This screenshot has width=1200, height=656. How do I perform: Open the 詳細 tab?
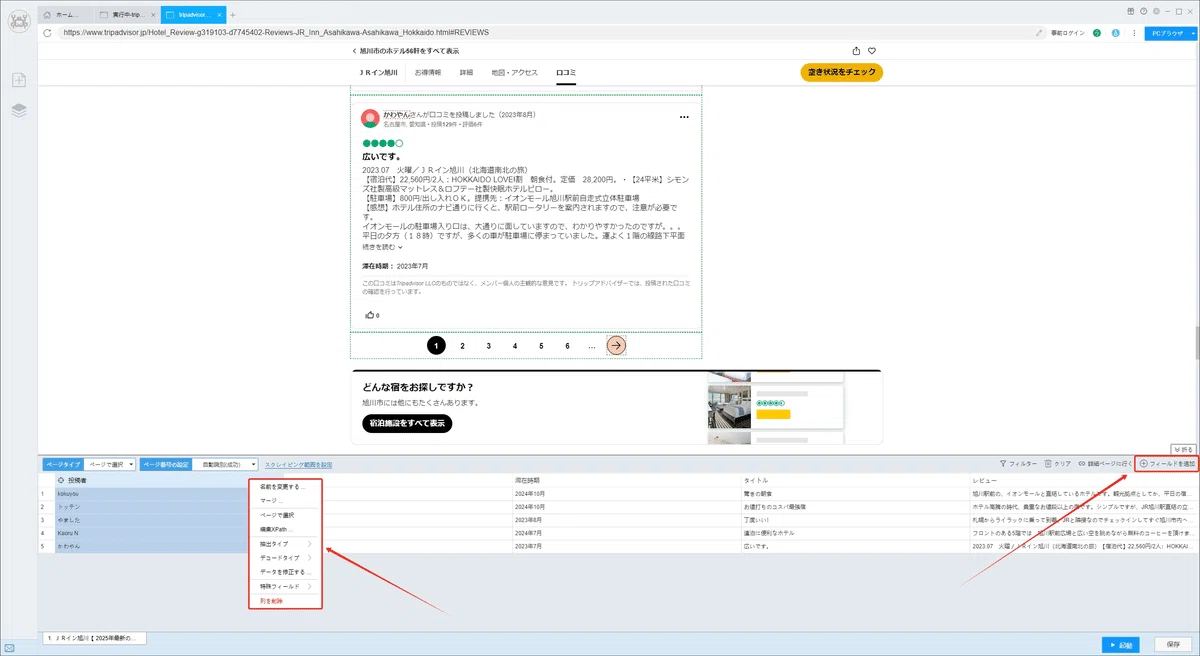pos(466,72)
